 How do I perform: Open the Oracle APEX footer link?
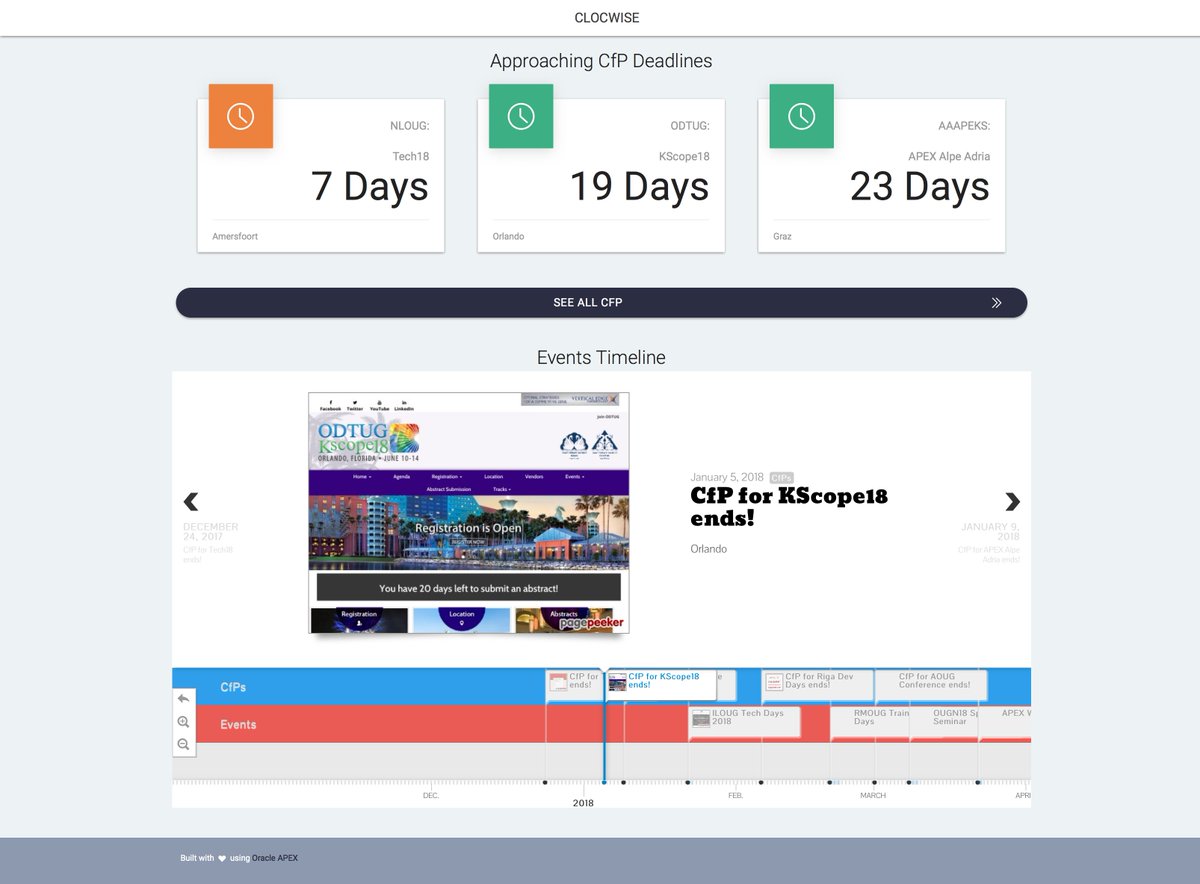tap(274, 858)
